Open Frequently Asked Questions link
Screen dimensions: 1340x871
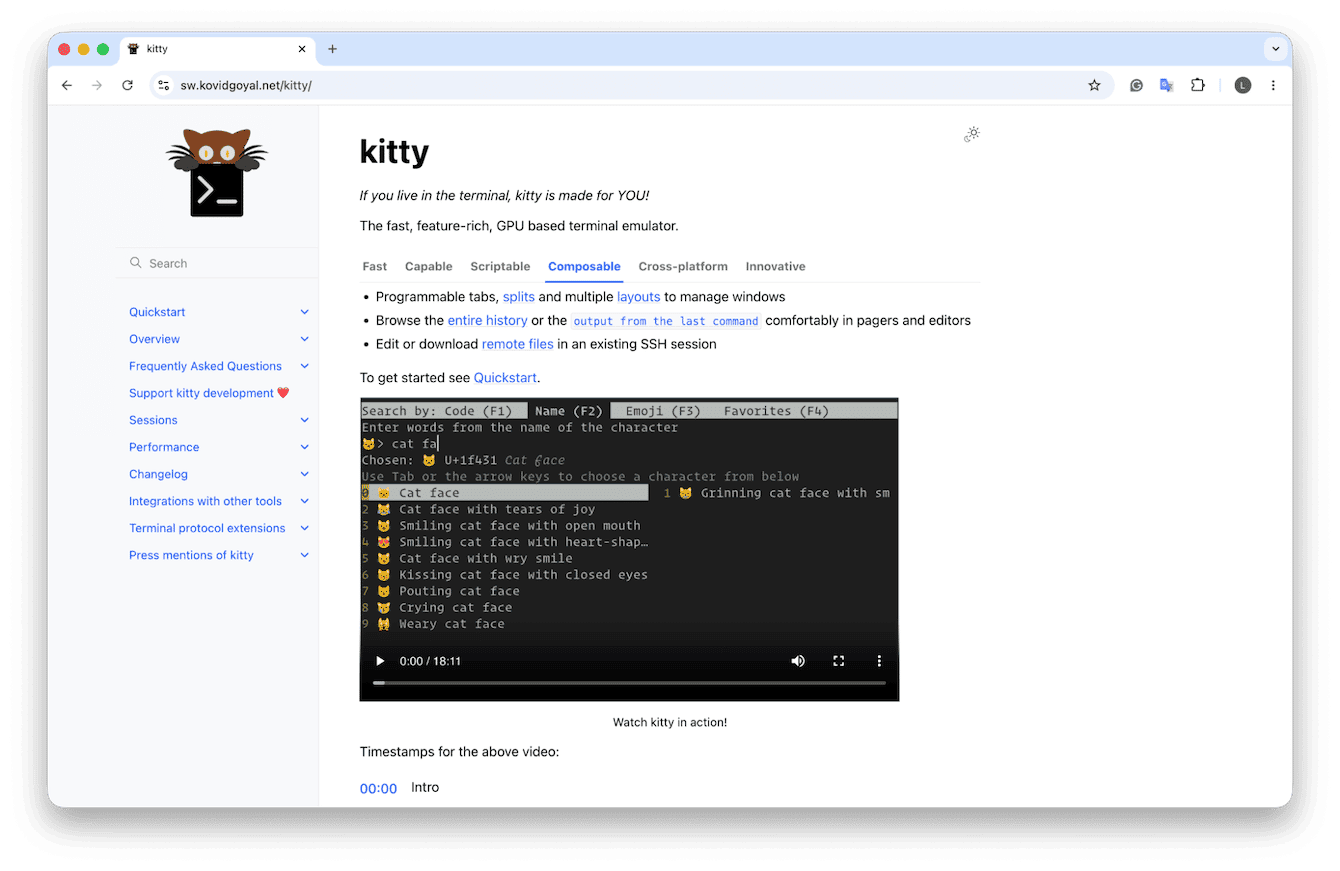205,366
